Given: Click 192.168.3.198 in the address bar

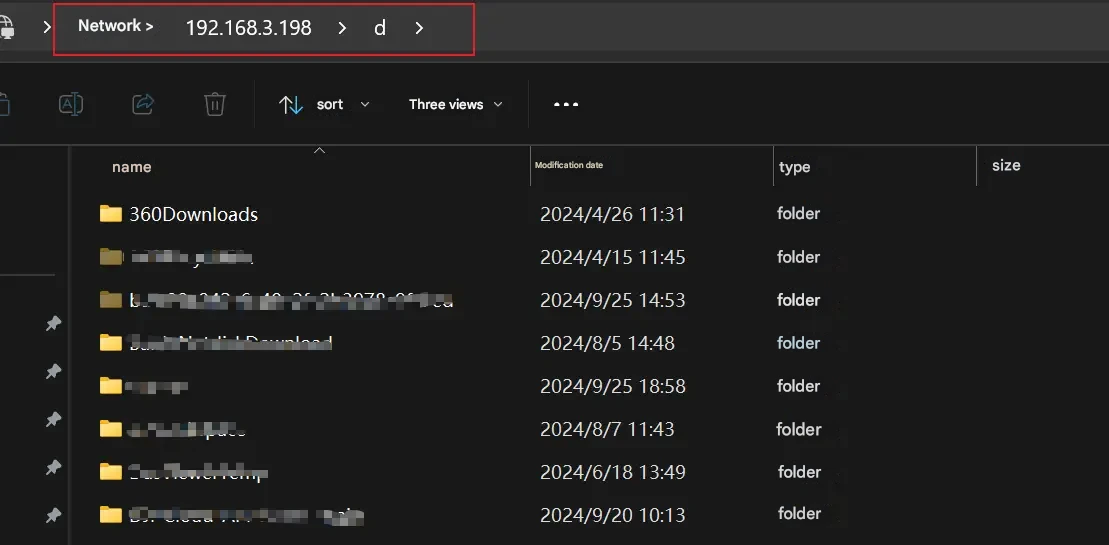Looking at the screenshot, I should click(x=248, y=28).
